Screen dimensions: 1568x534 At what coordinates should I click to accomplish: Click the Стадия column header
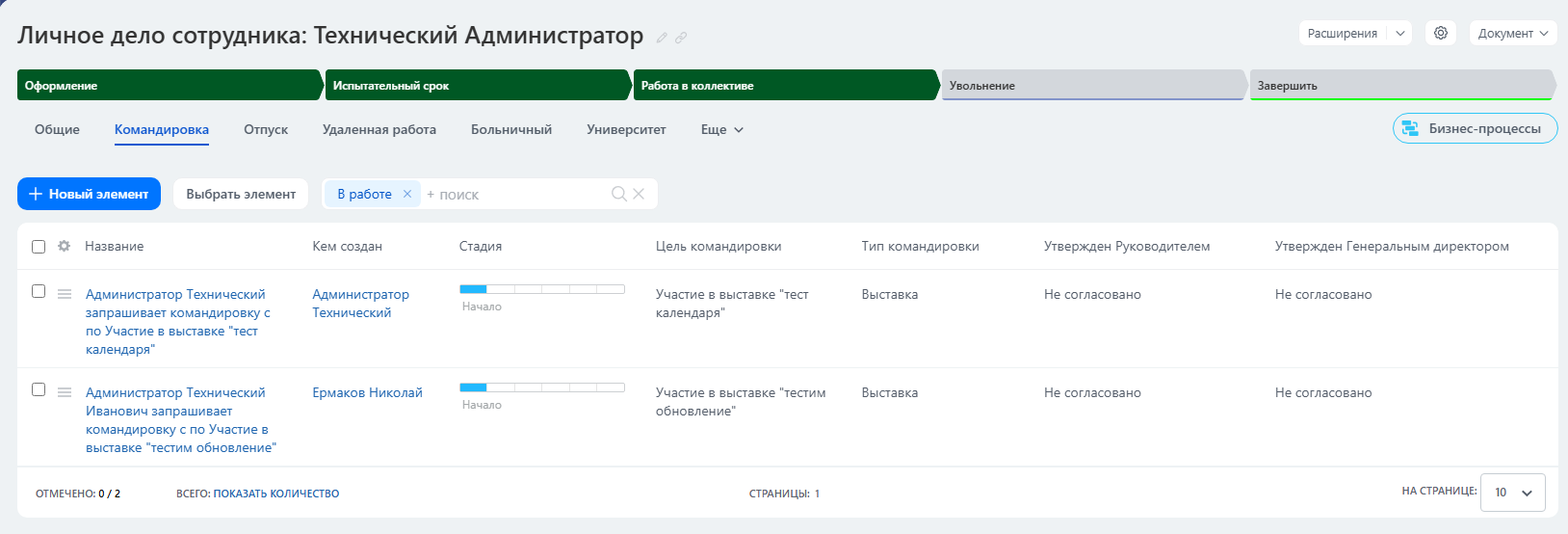[x=481, y=246]
